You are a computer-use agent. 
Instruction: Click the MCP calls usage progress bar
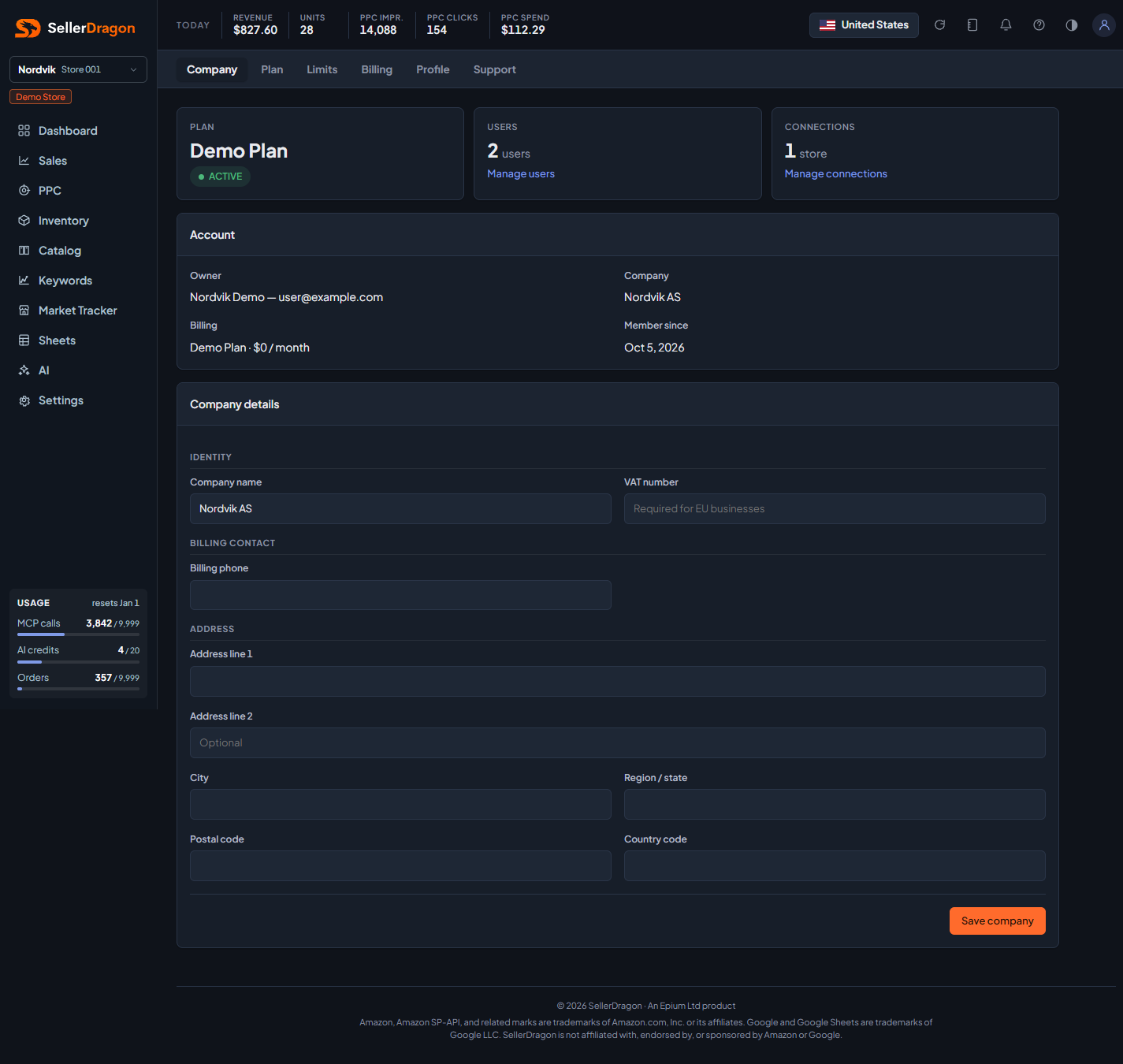[78, 634]
